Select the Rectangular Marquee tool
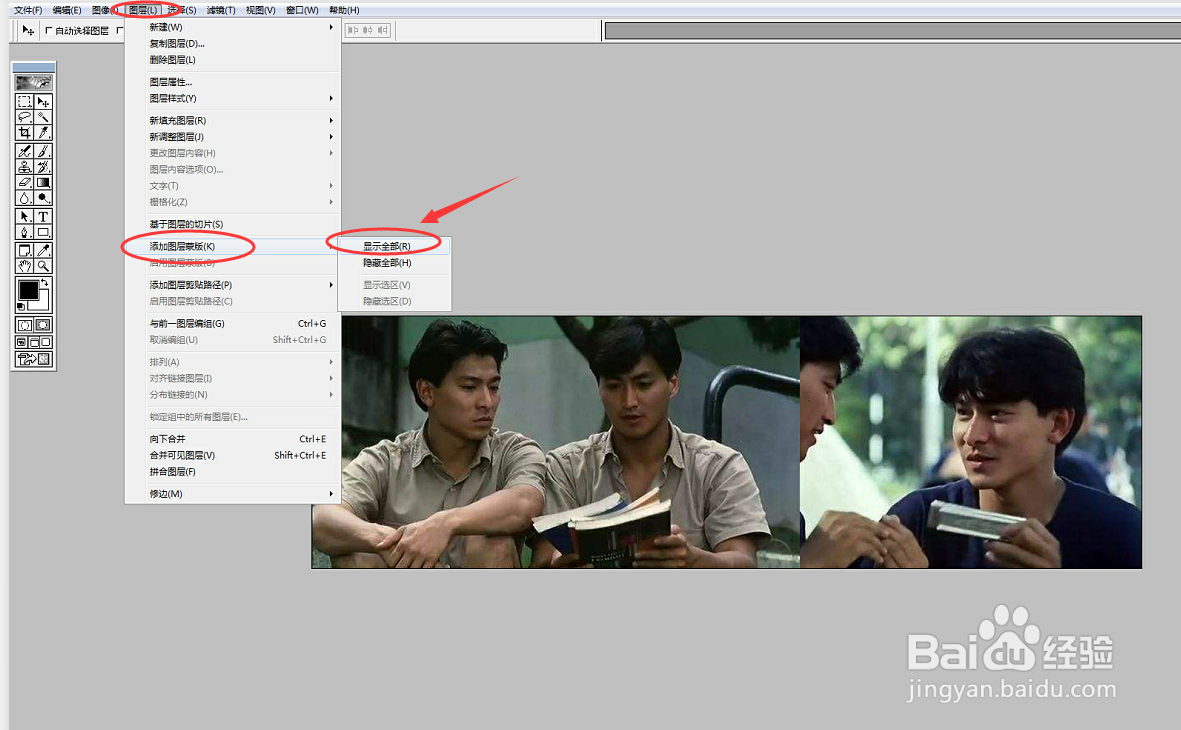 point(24,102)
